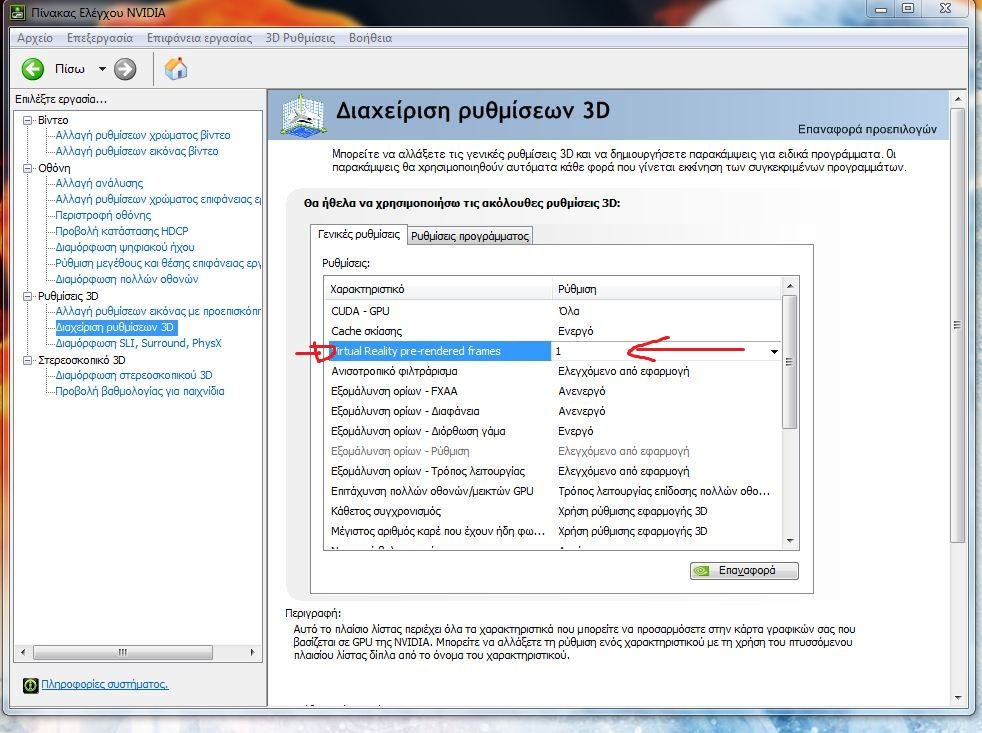Viewport: 982px width, 733px height.
Task: Click the Χαρακτηριστικό column header
Action: tap(438, 289)
